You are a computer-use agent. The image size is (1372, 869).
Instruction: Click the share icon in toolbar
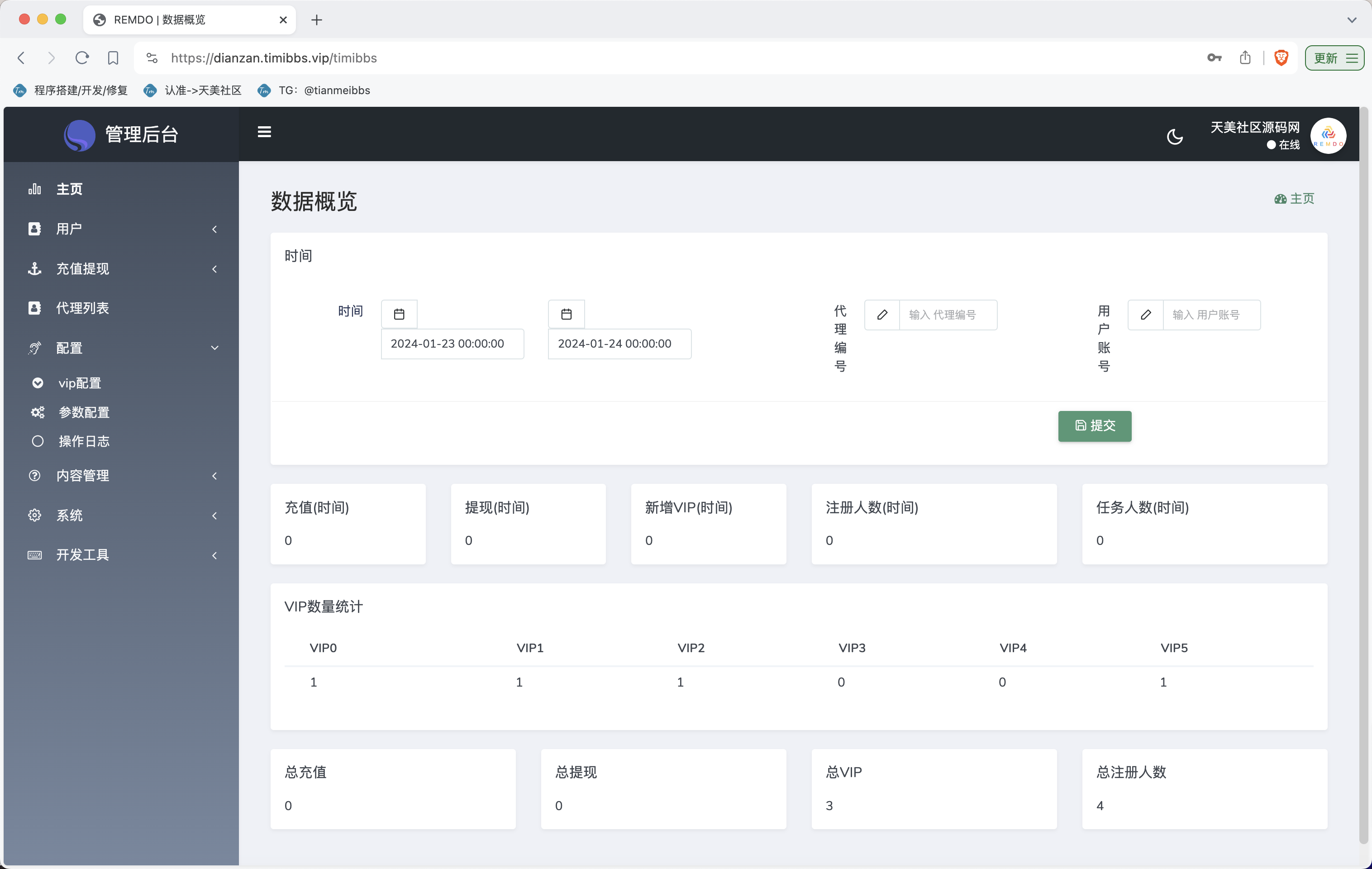(x=1245, y=57)
